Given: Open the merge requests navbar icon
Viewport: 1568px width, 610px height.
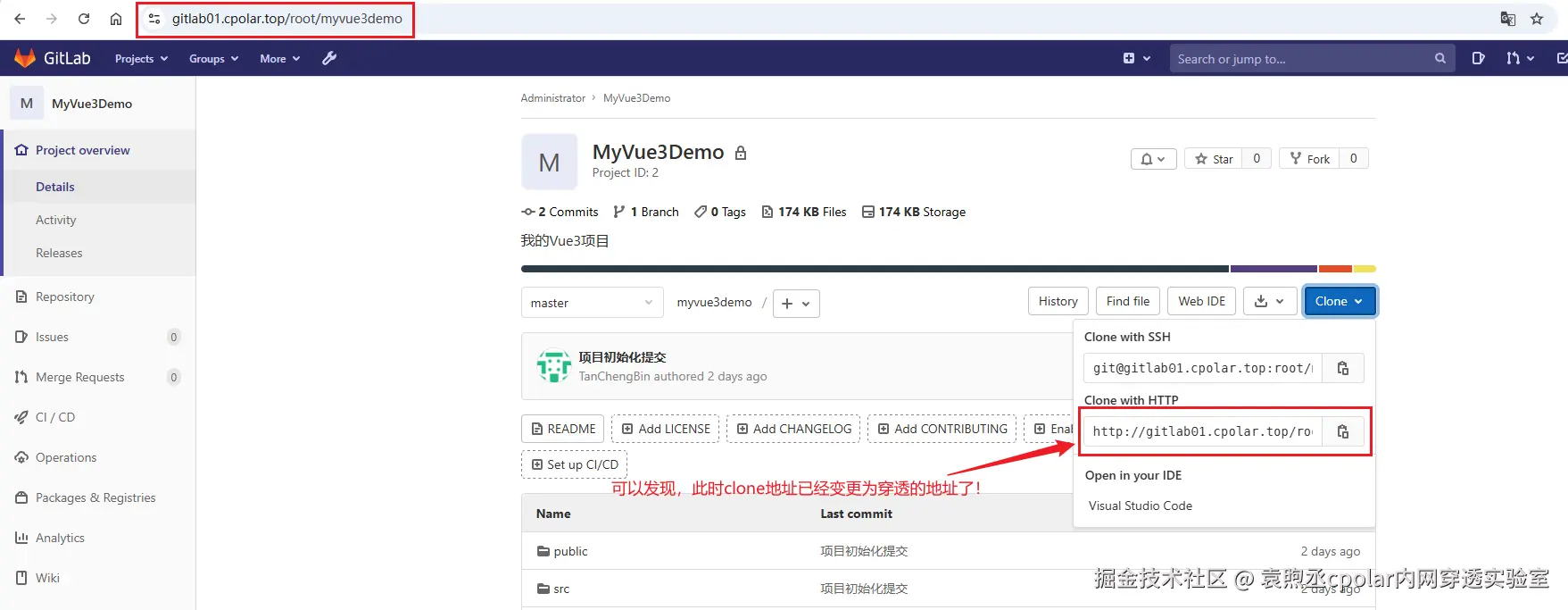Looking at the screenshot, I should point(1520,58).
